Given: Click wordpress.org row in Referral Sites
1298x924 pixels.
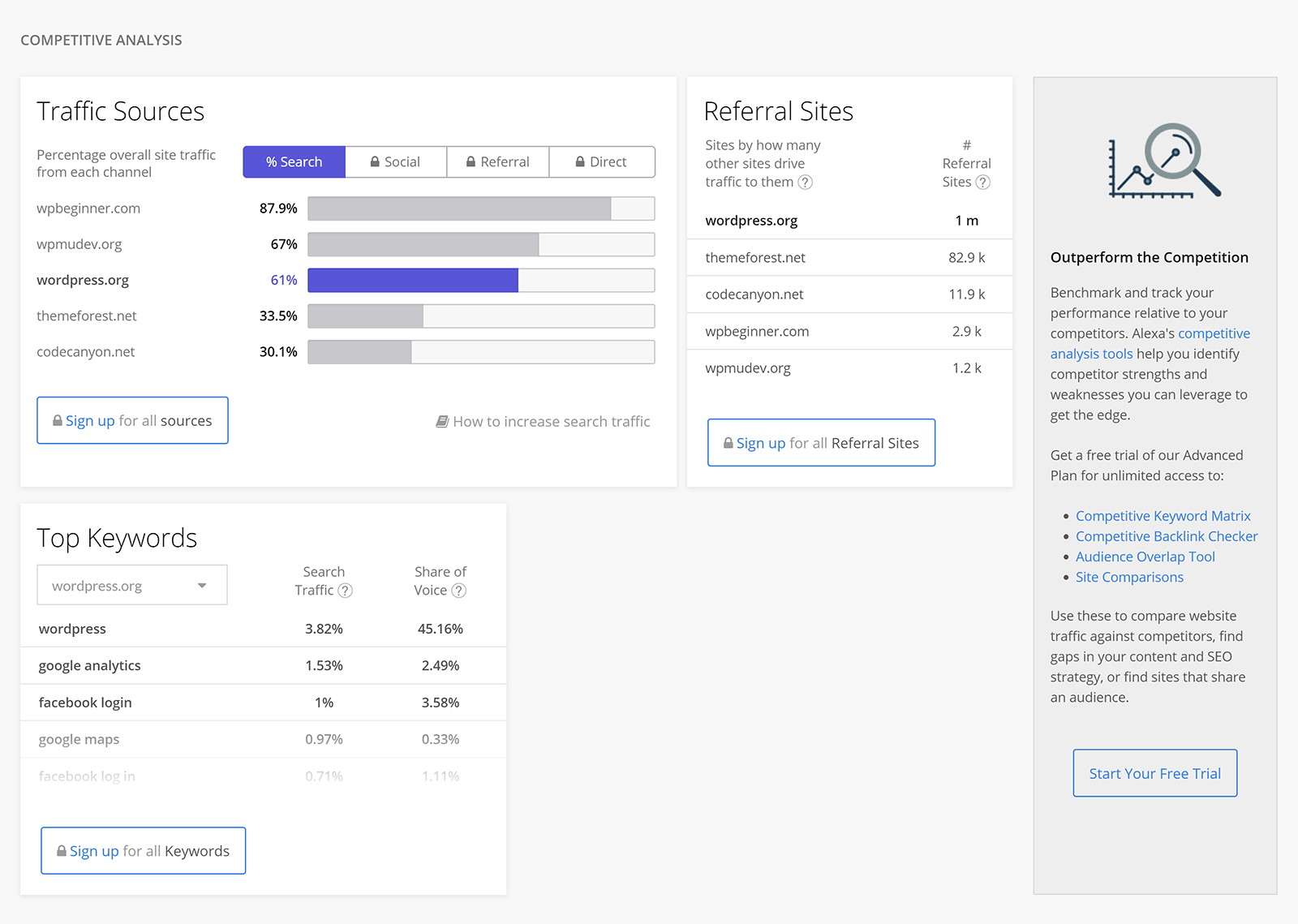Looking at the screenshot, I should [x=849, y=221].
